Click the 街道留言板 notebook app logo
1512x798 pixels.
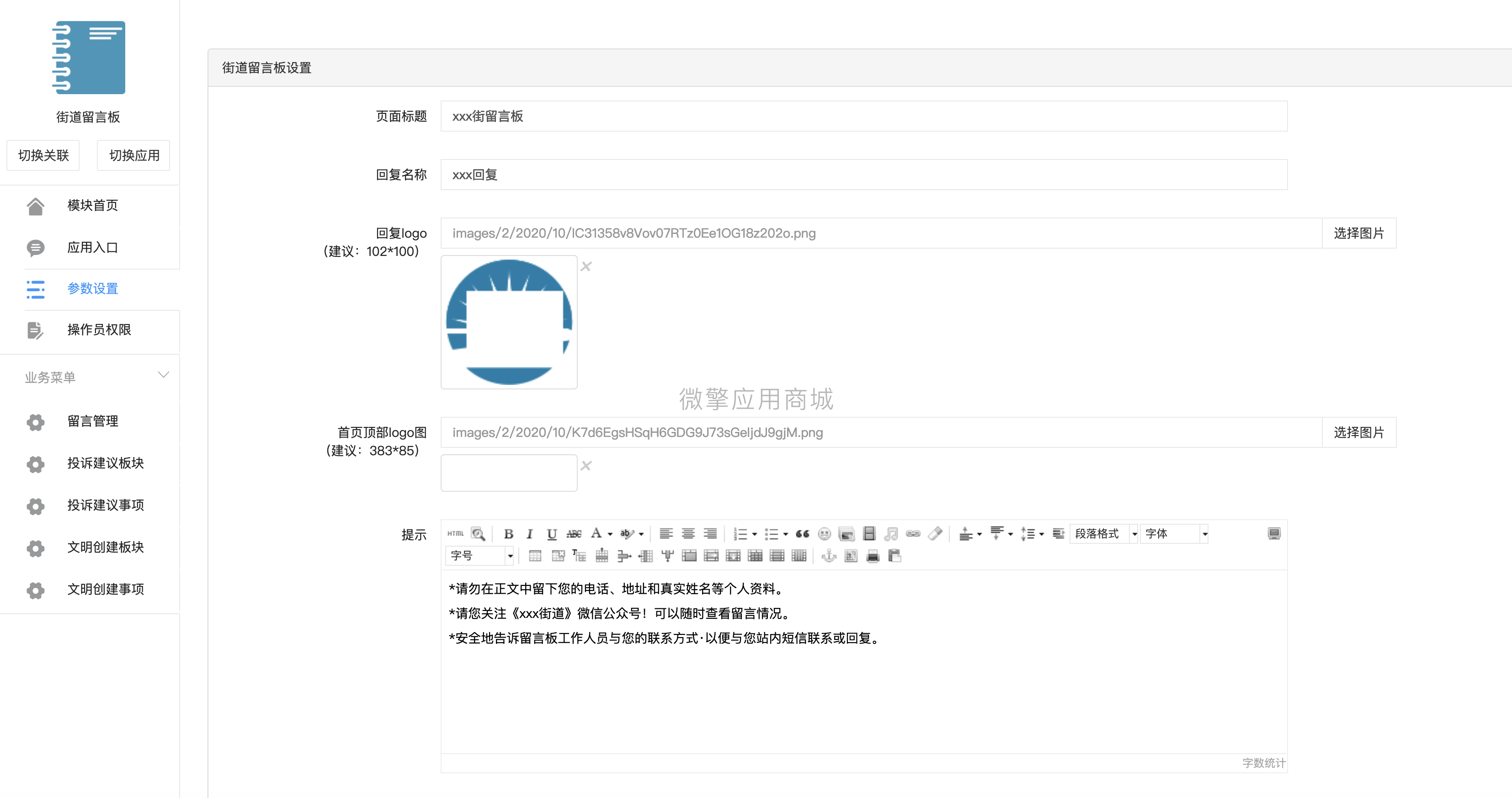(x=88, y=58)
